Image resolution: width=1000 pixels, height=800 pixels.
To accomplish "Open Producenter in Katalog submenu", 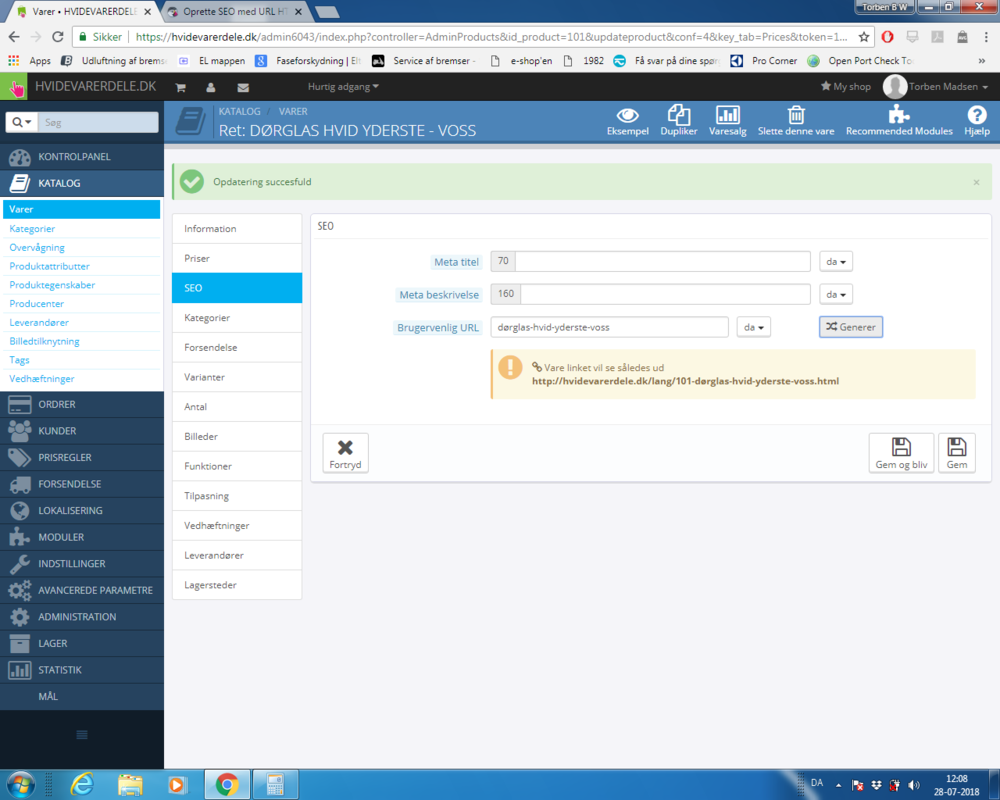I will click(36, 304).
